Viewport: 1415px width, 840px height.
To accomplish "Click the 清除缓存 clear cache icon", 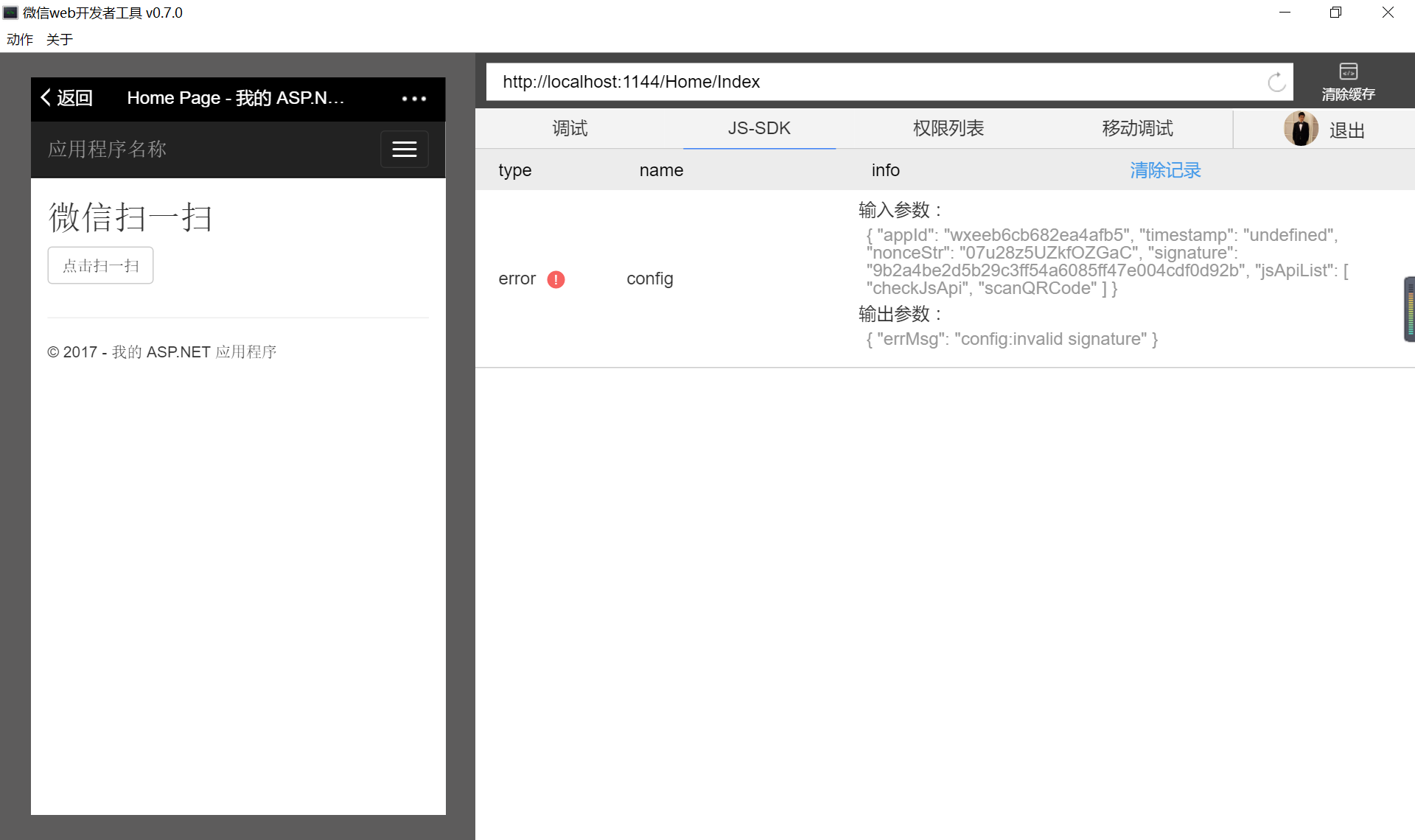I will 1348,81.
